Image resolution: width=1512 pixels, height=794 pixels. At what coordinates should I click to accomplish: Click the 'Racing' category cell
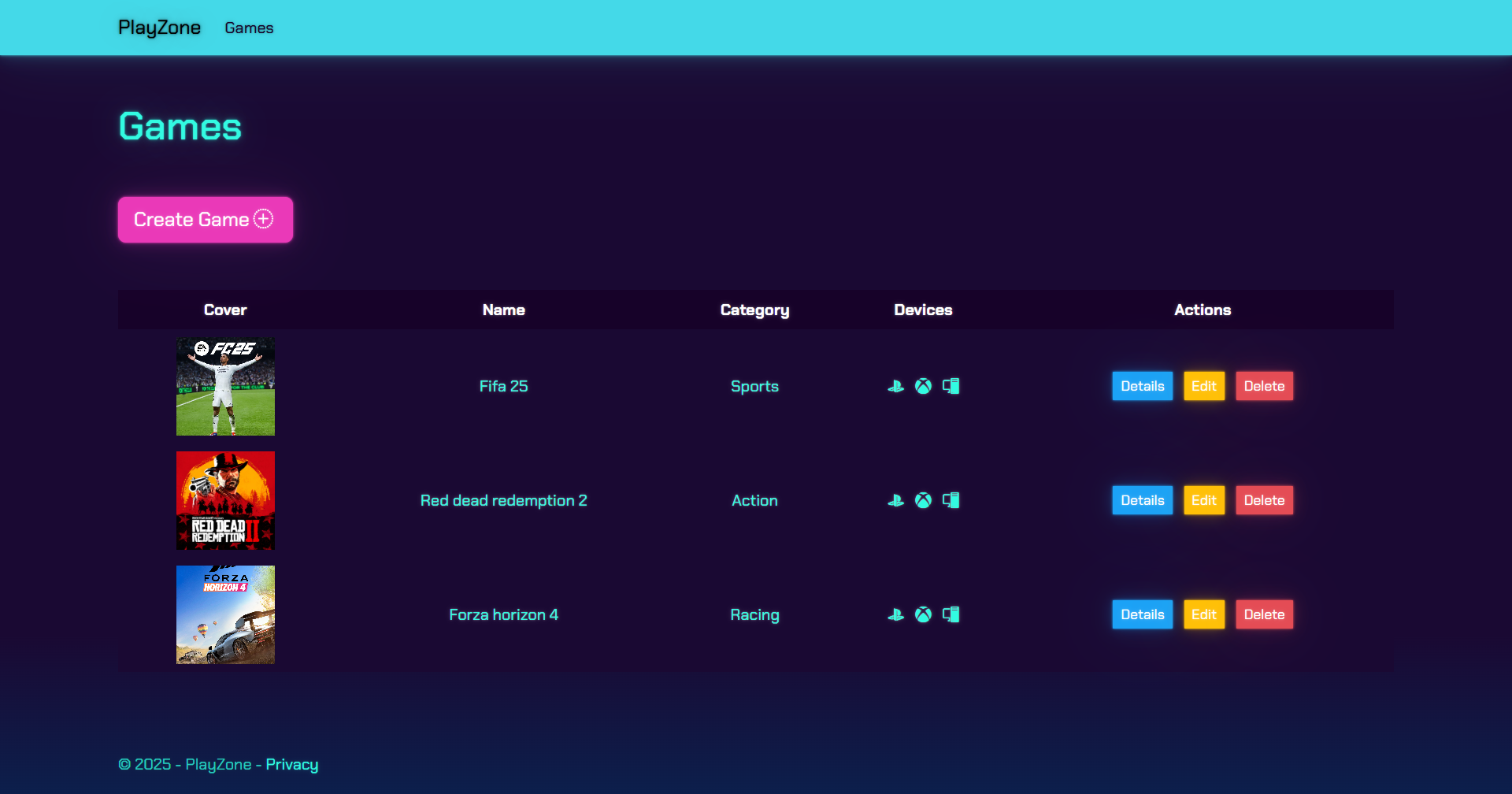754,614
